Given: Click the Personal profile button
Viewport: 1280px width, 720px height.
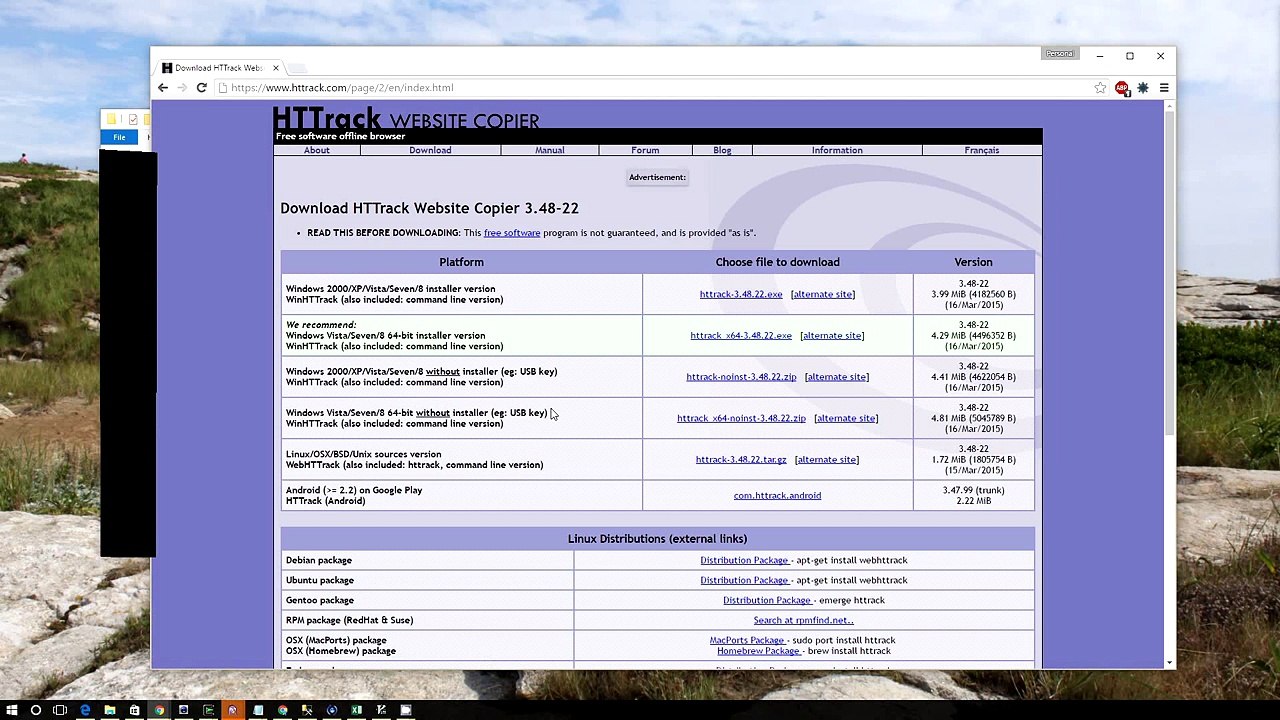Looking at the screenshot, I should 1060,54.
